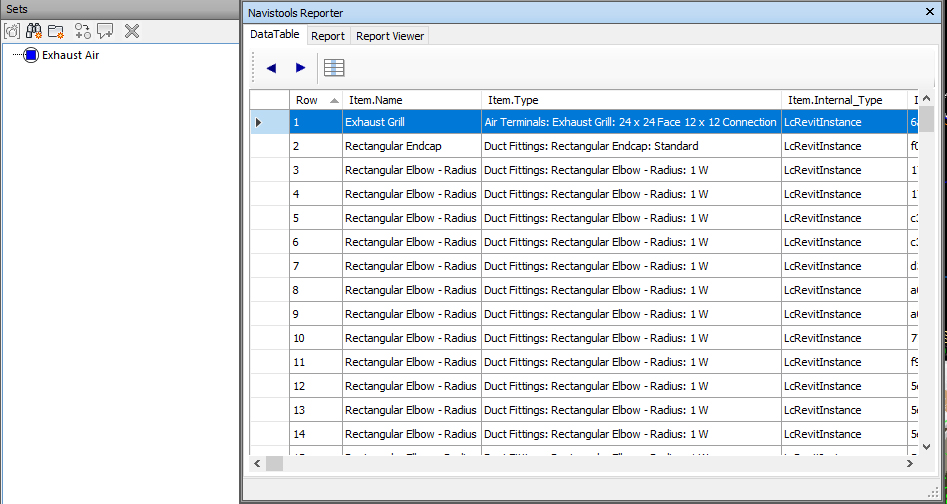
Task: Click the horizontal scrollbar left arrow
Action: pyautogui.click(x=257, y=464)
